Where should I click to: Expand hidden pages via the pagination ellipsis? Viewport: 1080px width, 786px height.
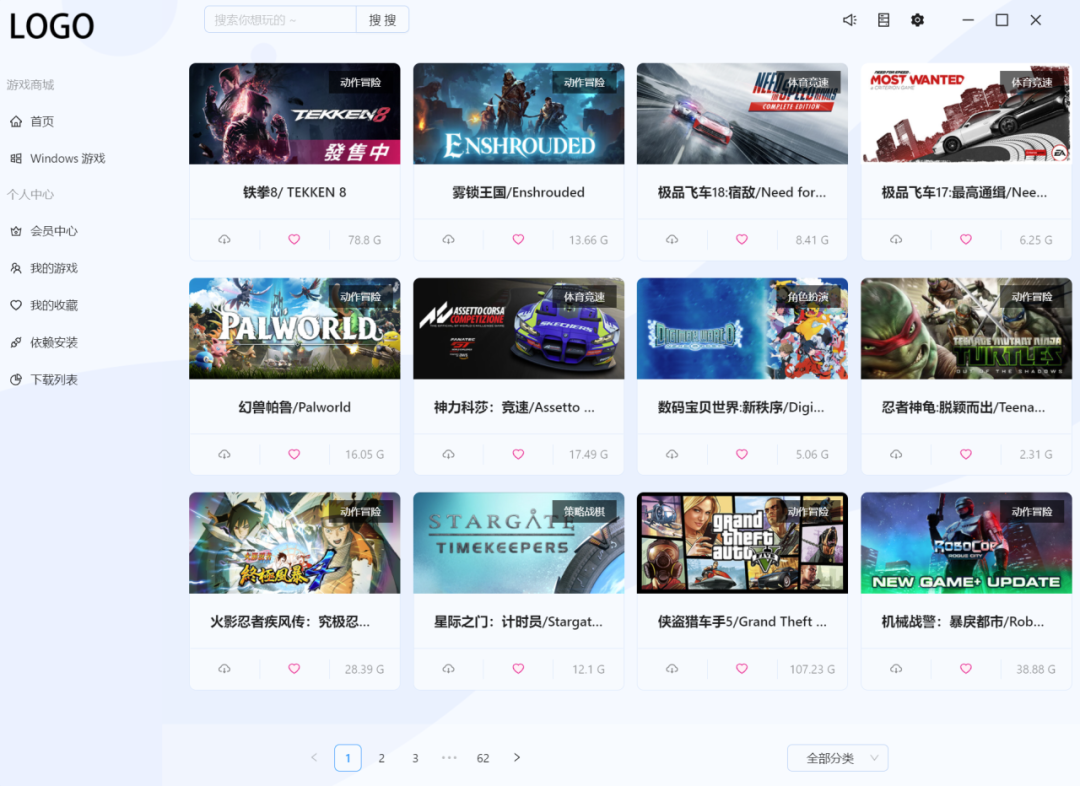coord(449,758)
